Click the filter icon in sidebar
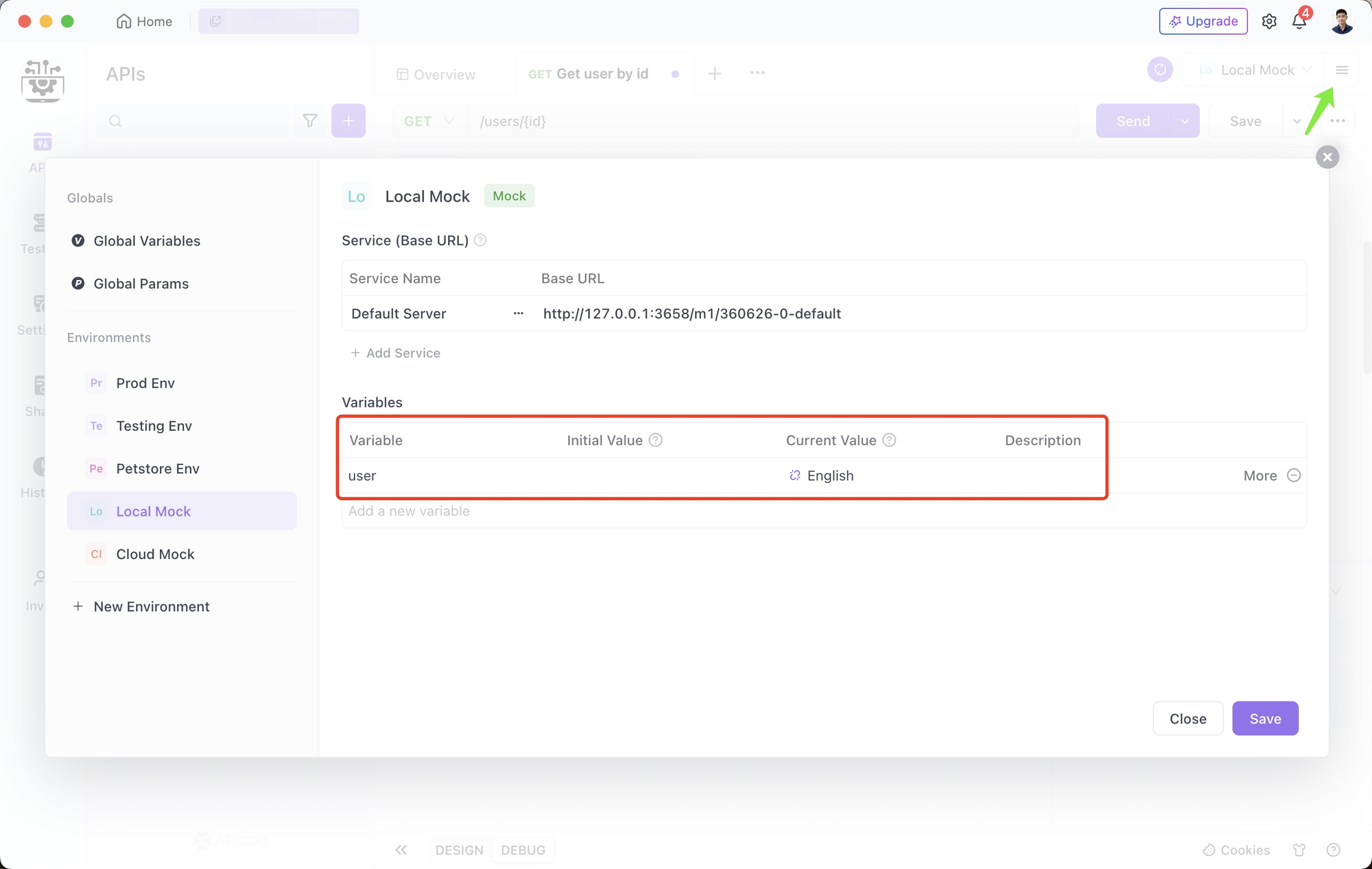Image resolution: width=1372 pixels, height=869 pixels. click(x=311, y=120)
